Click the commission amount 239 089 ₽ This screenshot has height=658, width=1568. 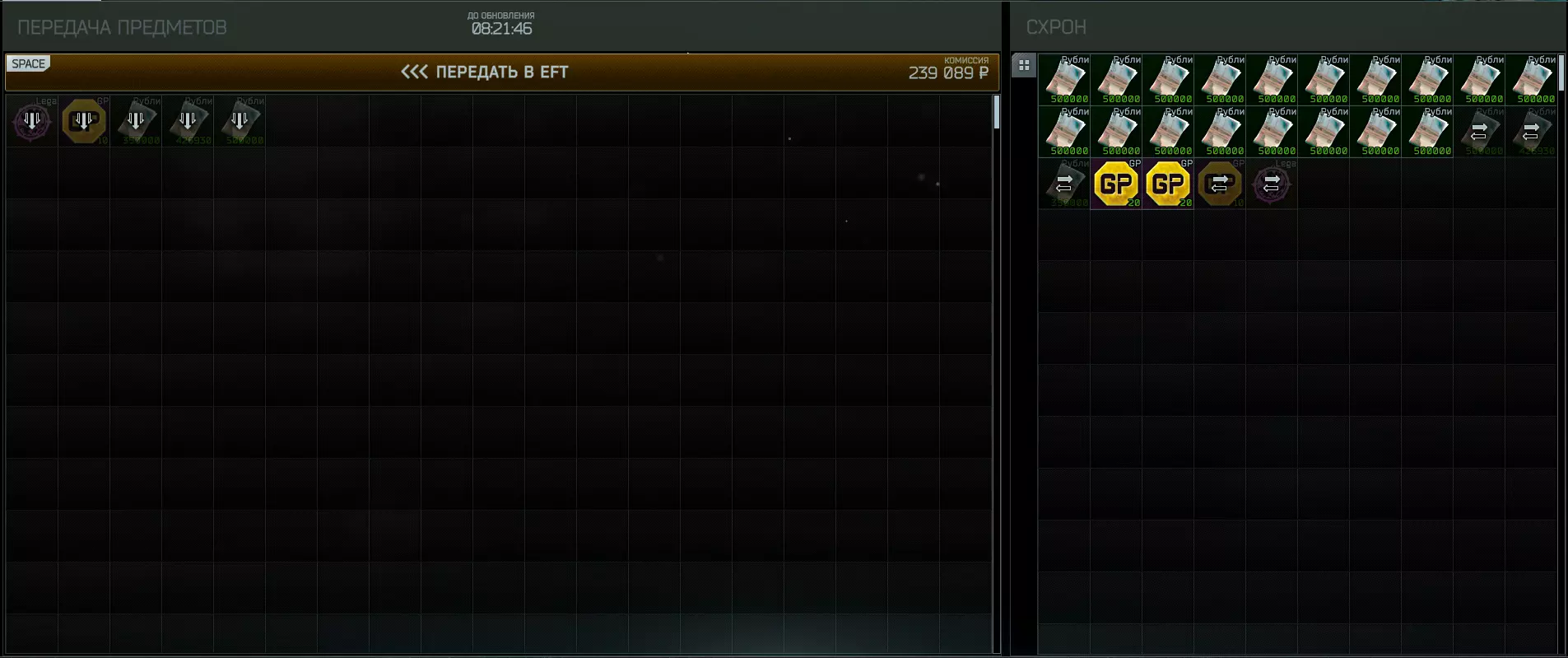point(948,73)
